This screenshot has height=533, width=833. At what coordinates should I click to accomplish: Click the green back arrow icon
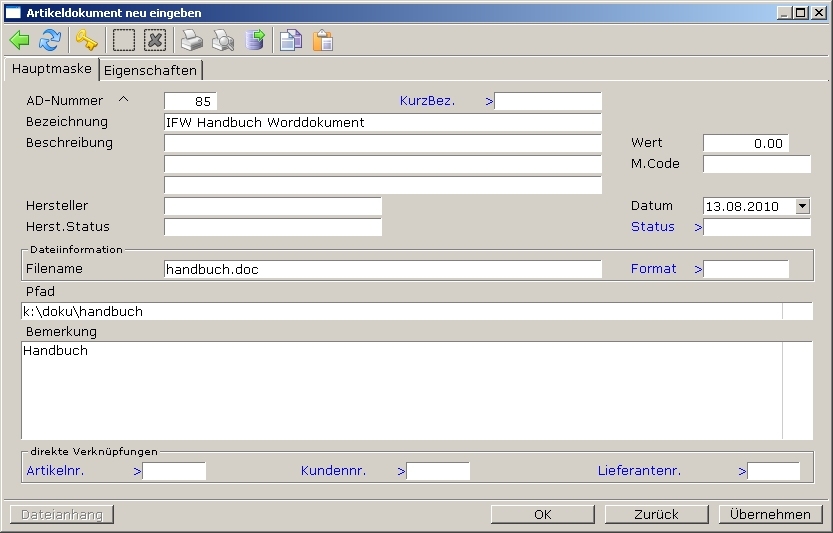pos(19,40)
